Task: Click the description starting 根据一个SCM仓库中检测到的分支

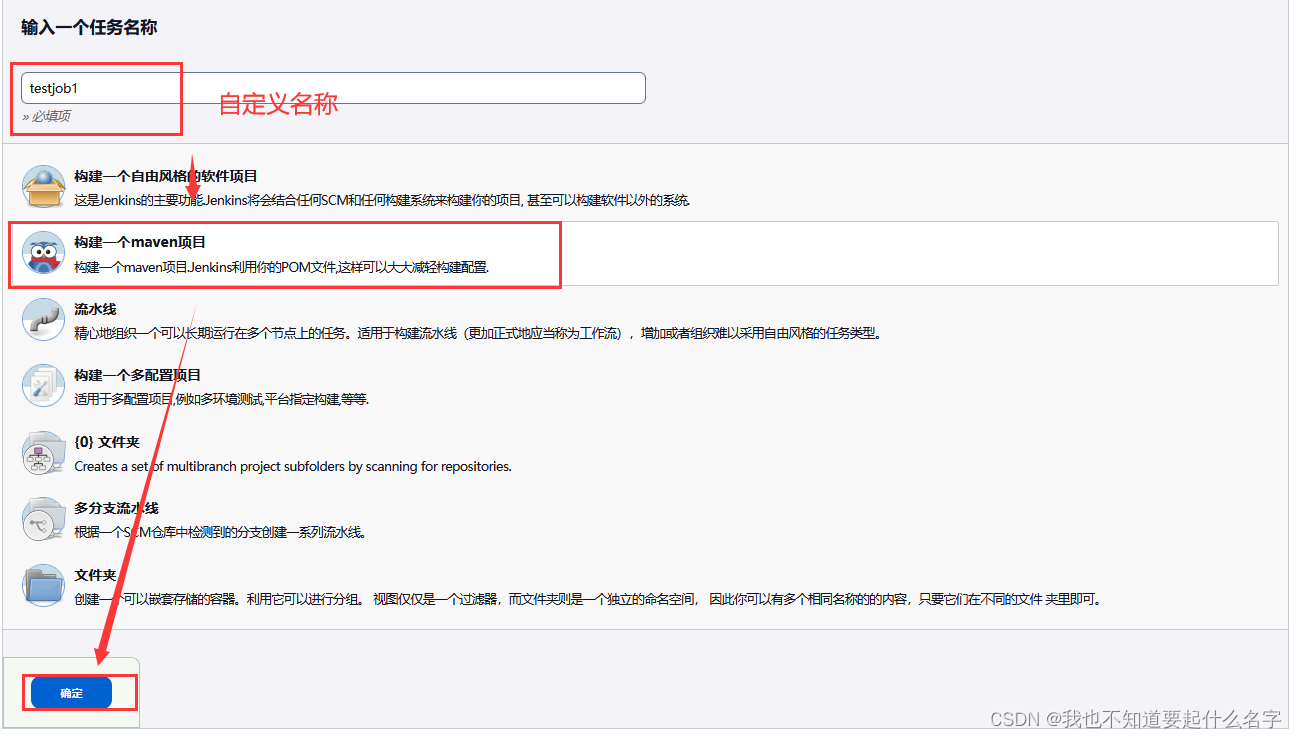Action: pyautogui.click(x=220, y=532)
